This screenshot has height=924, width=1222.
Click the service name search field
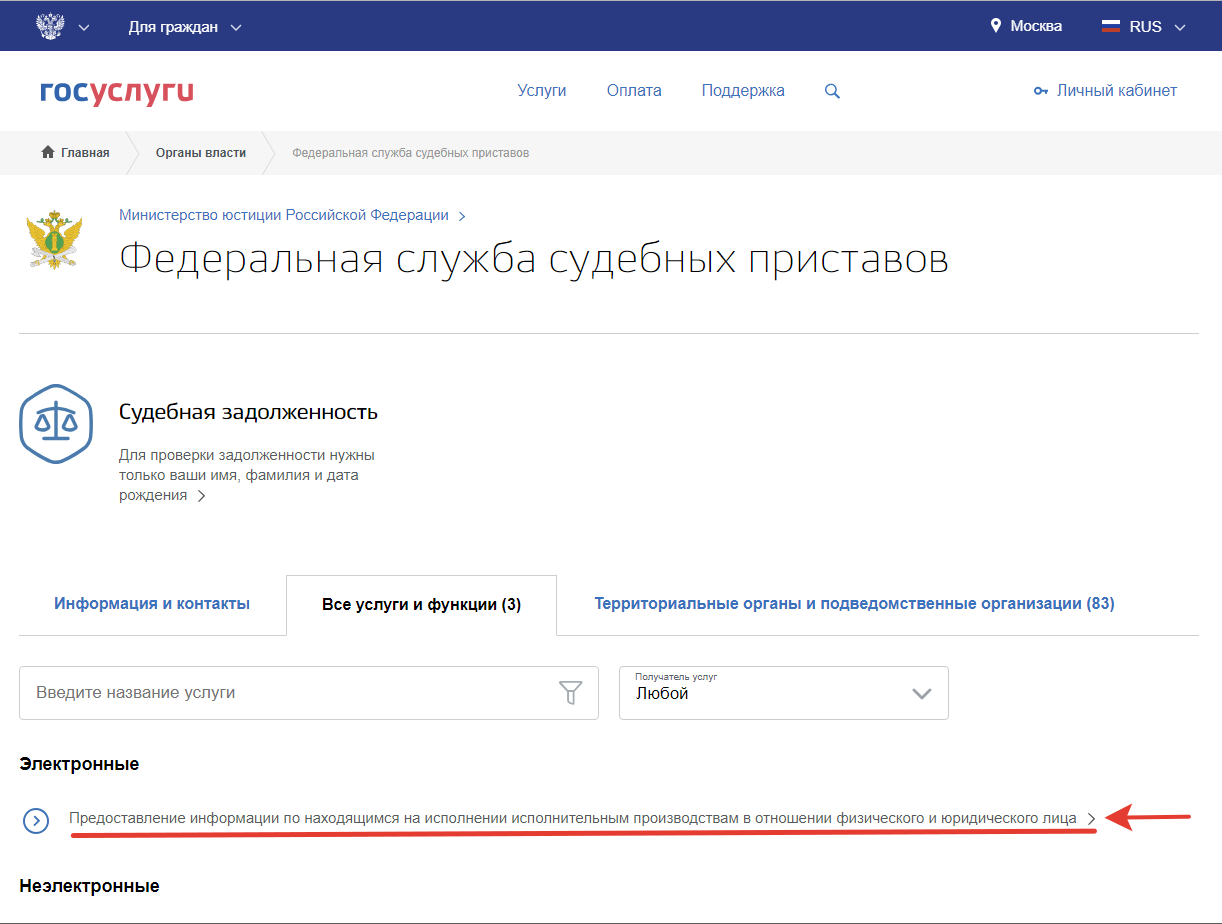pyautogui.click(x=290, y=692)
